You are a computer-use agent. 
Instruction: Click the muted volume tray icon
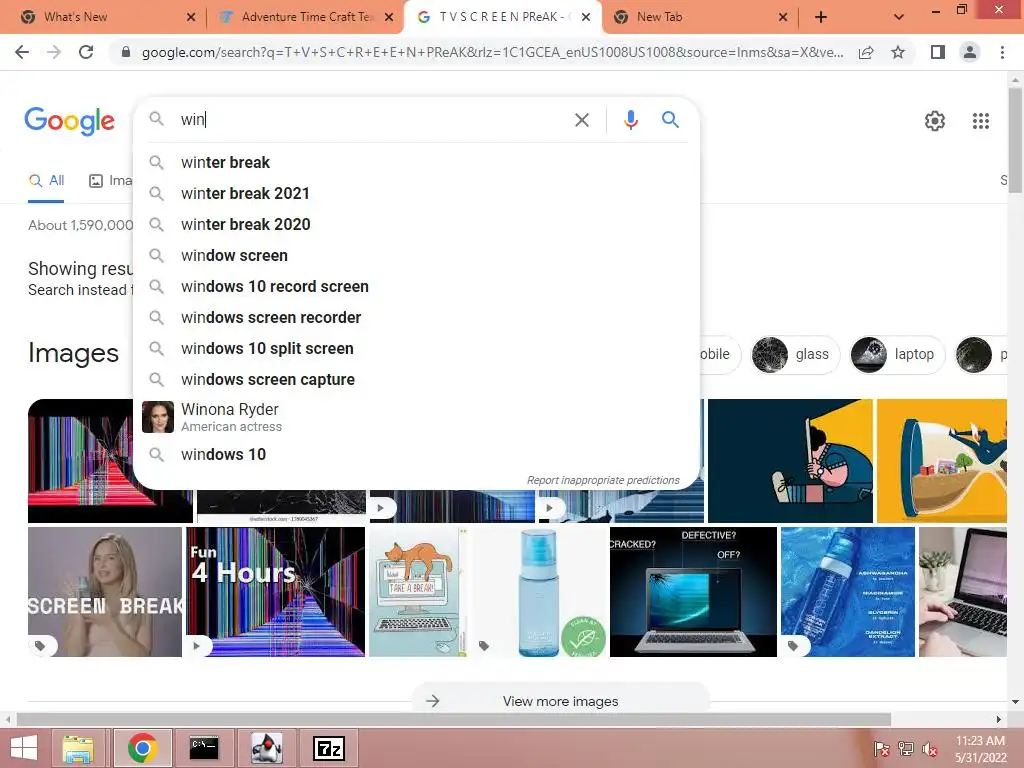tap(929, 749)
